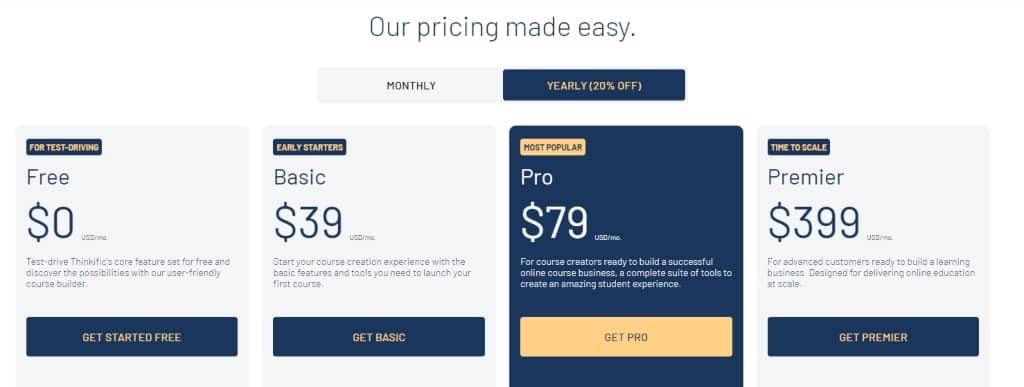Select the Premier plan title
Screen dimensions: 1024x387
pyautogui.click(x=805, y=177)
